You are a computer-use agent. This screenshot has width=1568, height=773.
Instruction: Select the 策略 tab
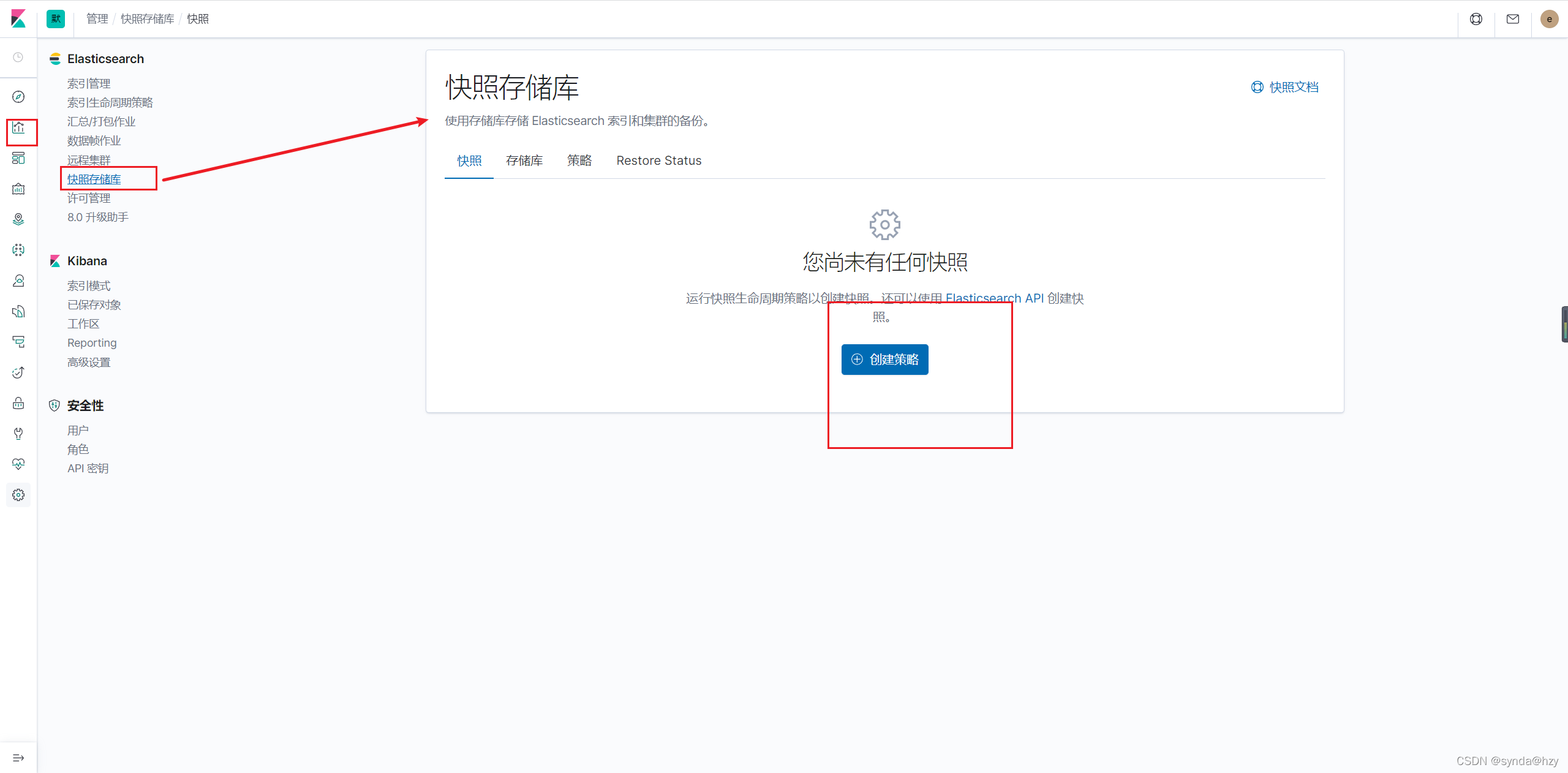pos(579,160)
